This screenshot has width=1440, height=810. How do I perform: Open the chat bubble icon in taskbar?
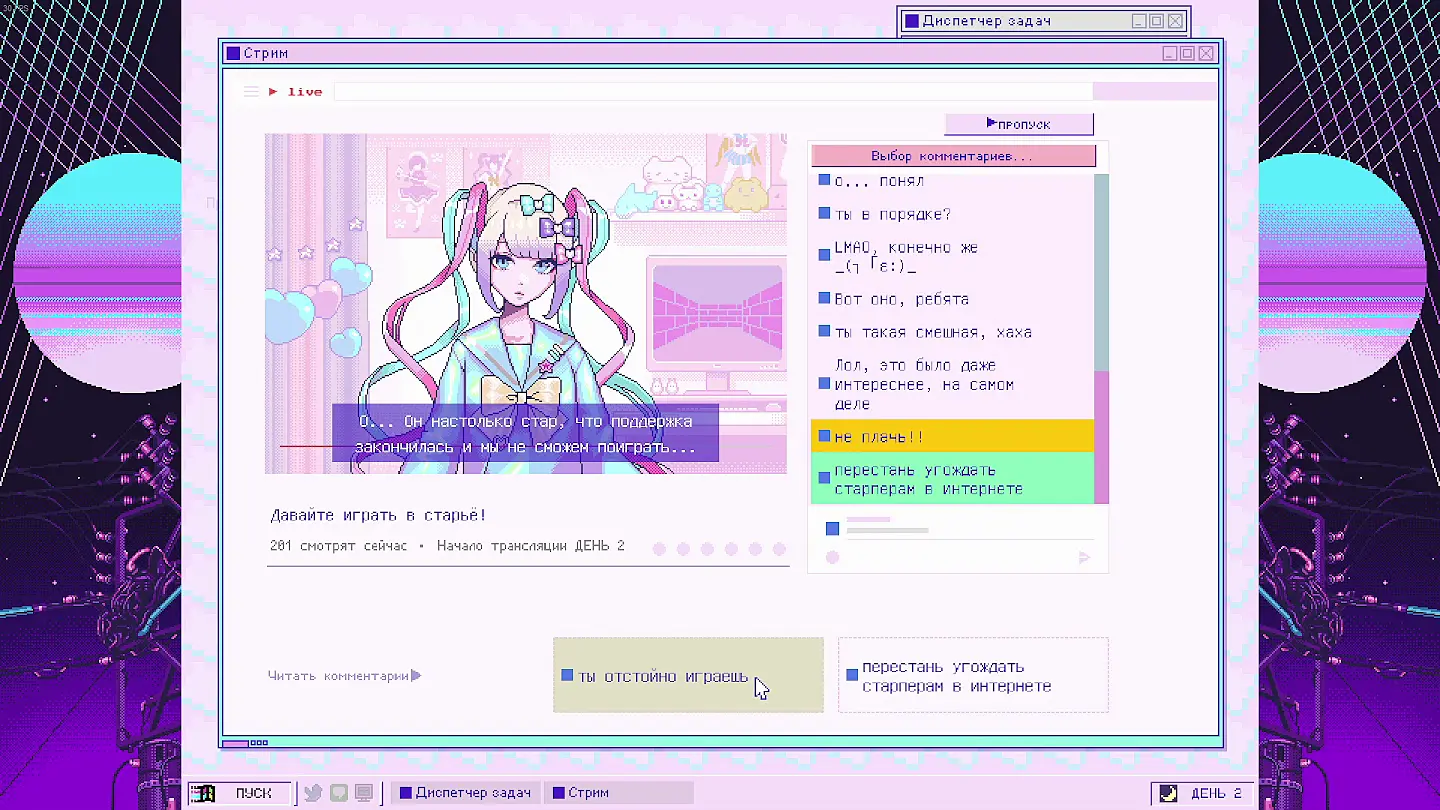[x=339, y=793]
